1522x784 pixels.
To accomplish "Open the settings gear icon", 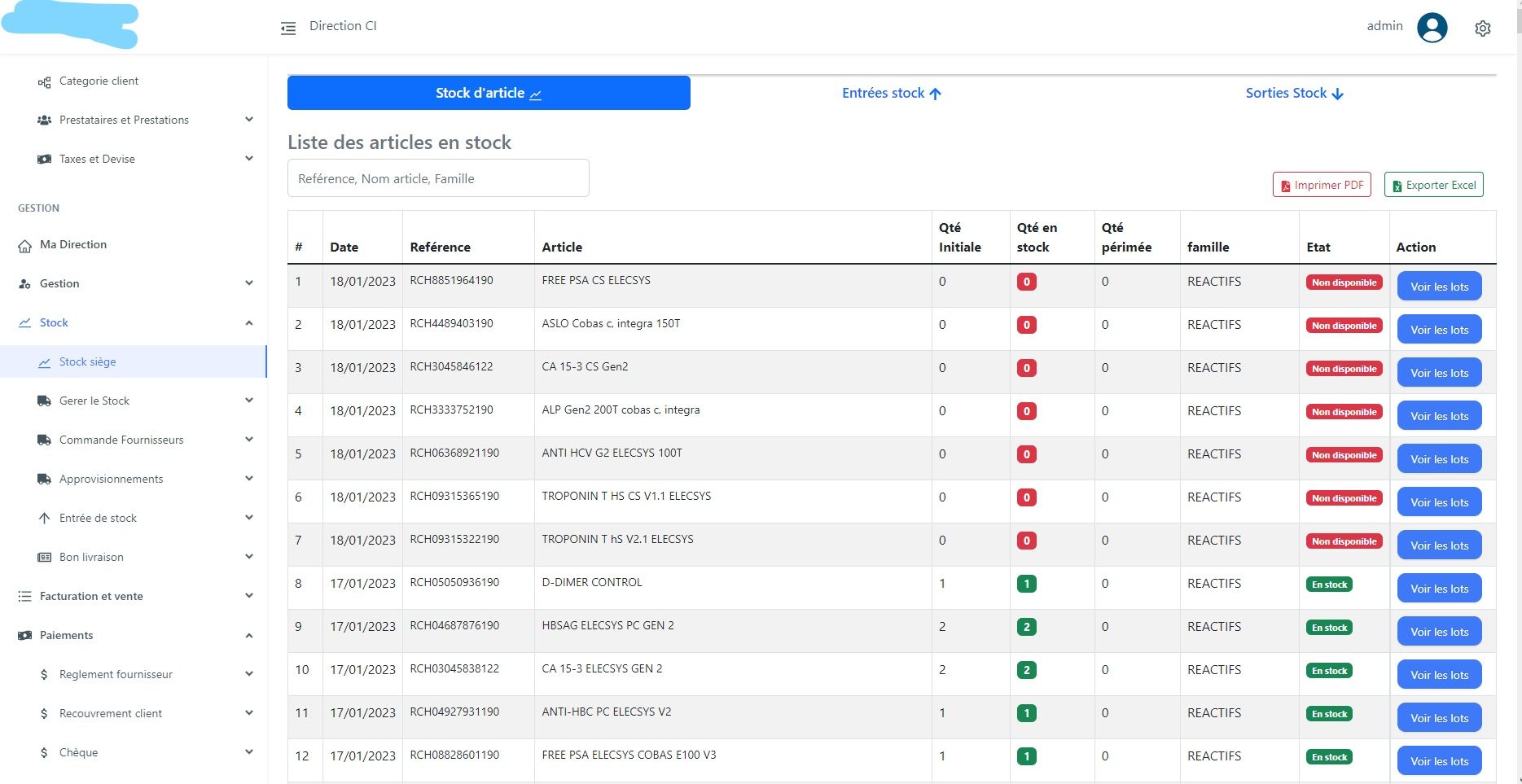I will pos(1482,28).
